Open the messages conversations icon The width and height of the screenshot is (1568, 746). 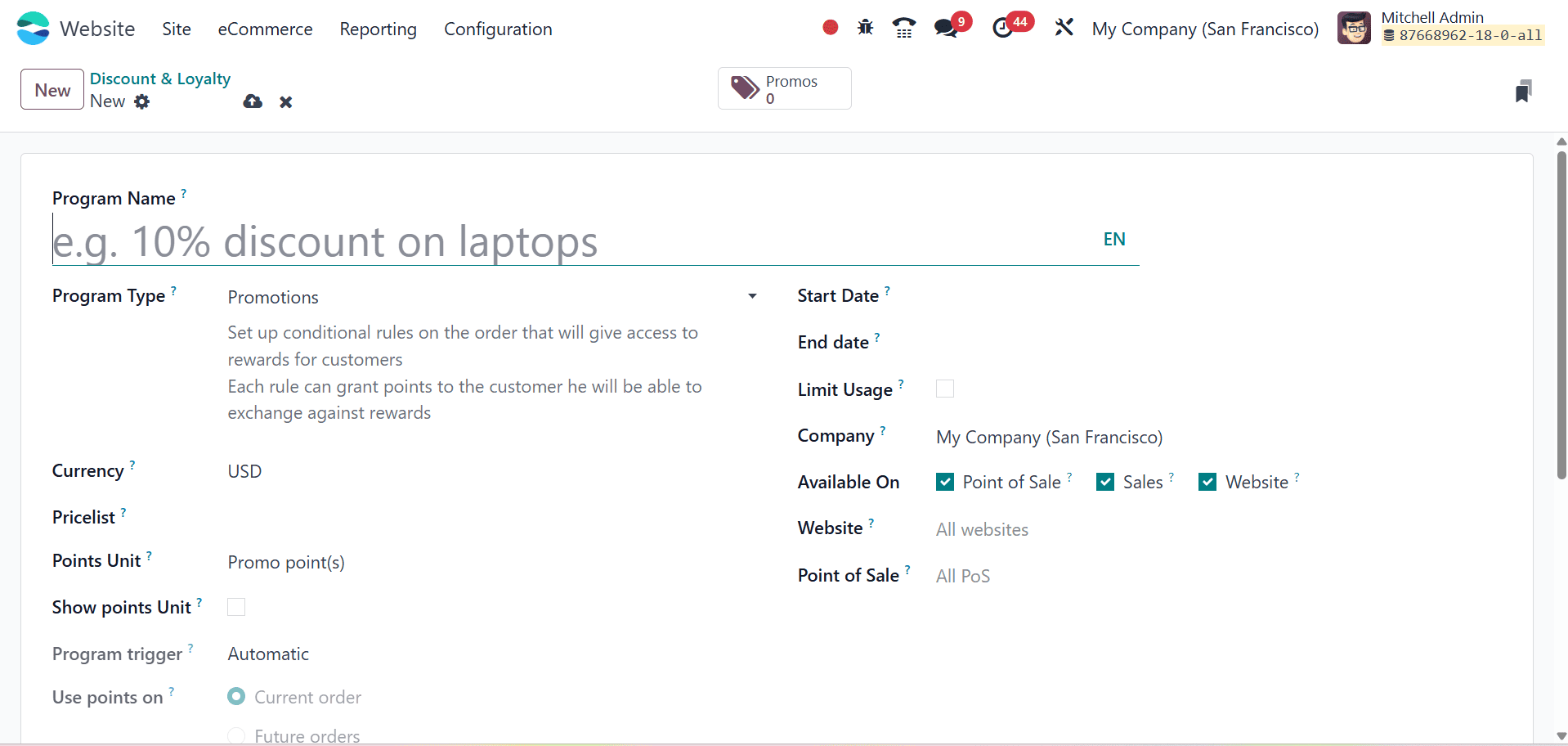tap(946, 27)
